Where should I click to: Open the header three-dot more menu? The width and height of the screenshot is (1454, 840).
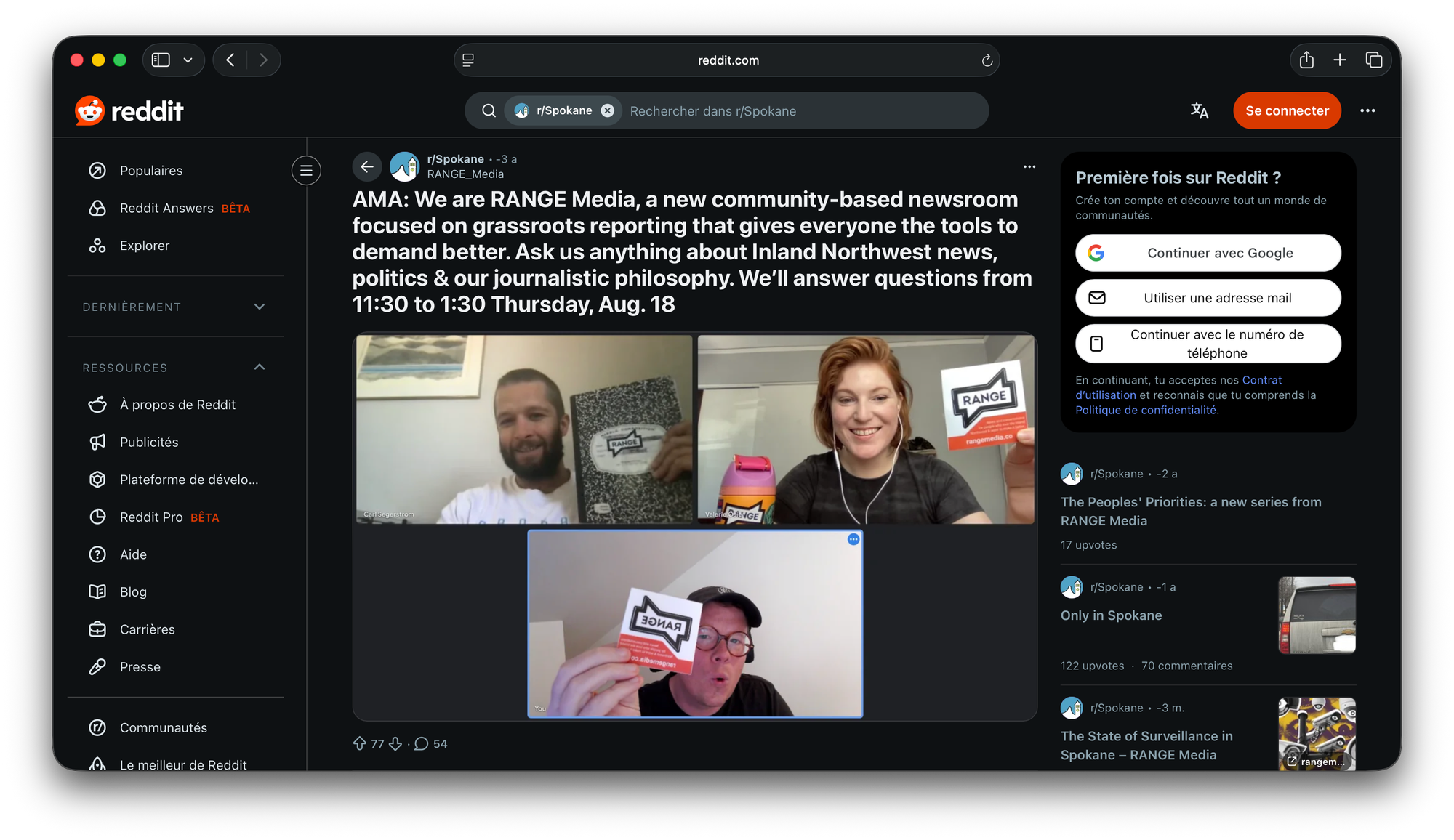(1367, 110)
